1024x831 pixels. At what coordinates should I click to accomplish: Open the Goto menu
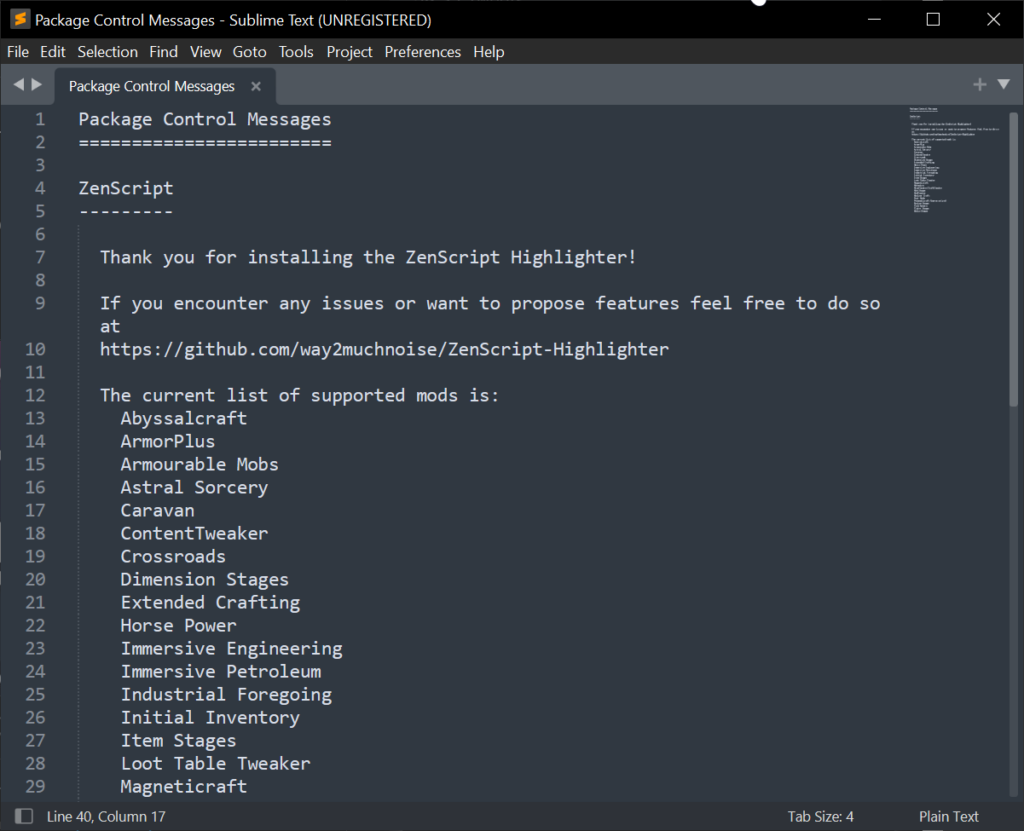point(249,52)
